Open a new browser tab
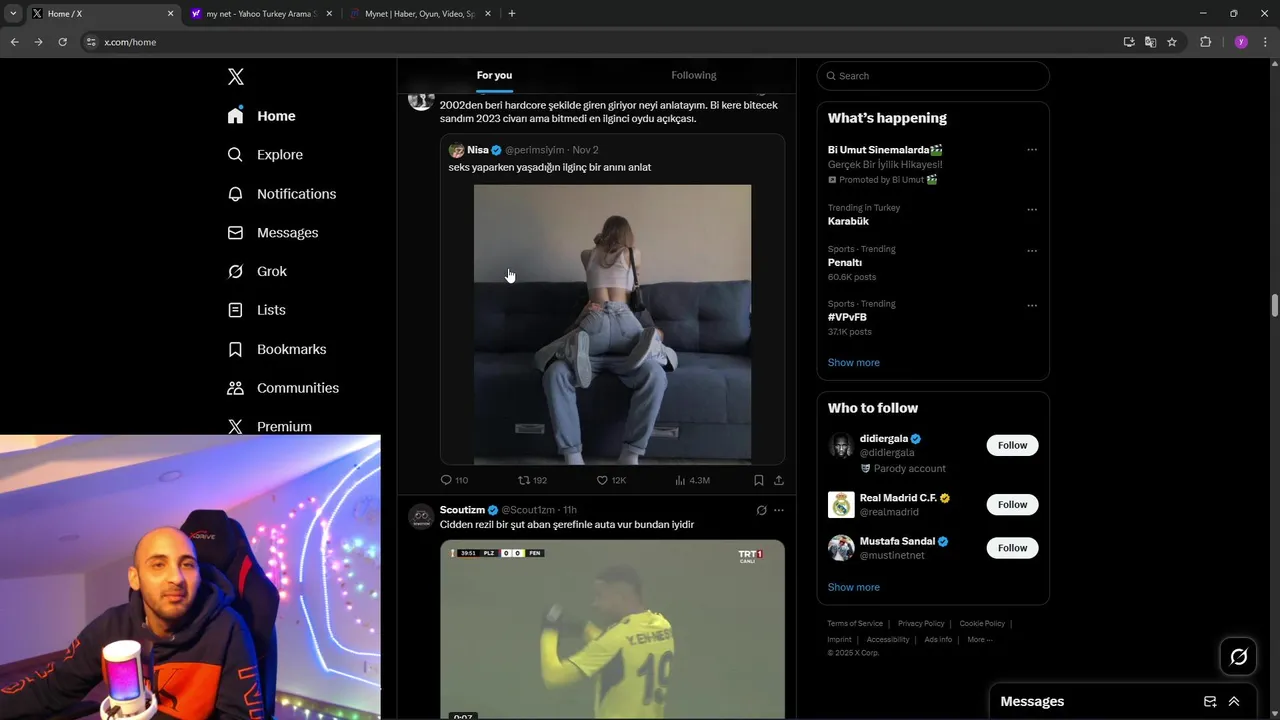Viewport: 1280px width, 720px height. pyautogui.click(x=512, y=14)
